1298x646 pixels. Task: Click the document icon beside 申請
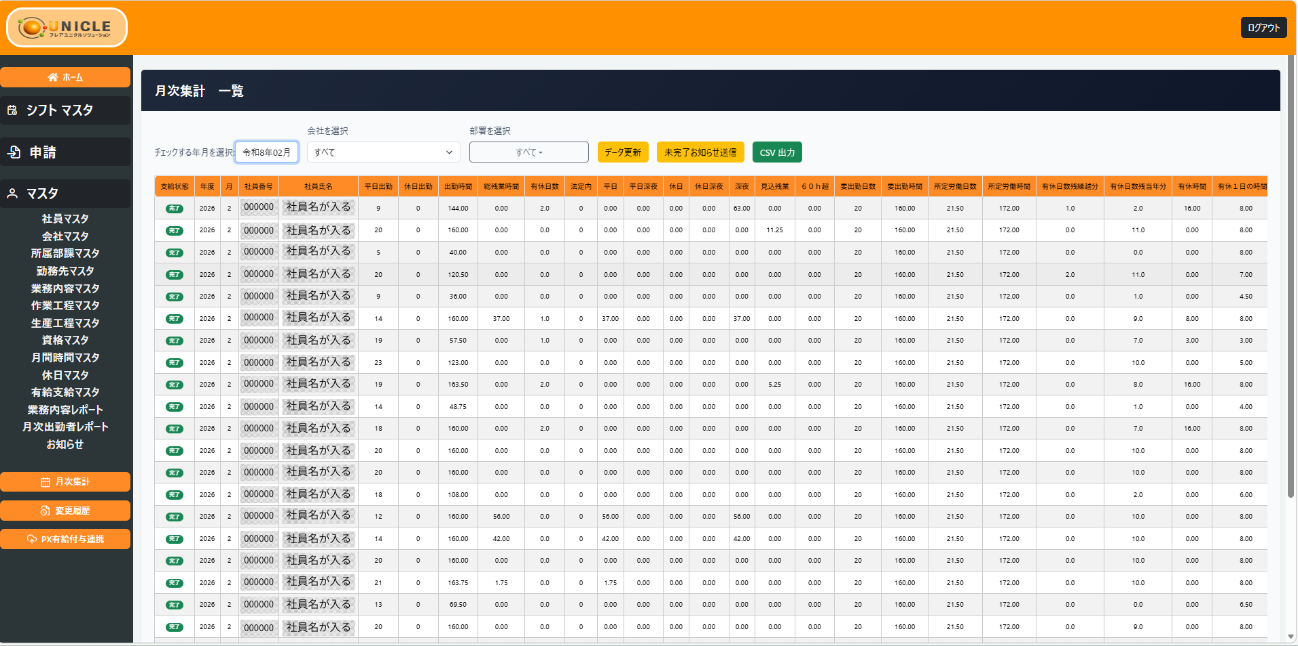pos(14,152)
